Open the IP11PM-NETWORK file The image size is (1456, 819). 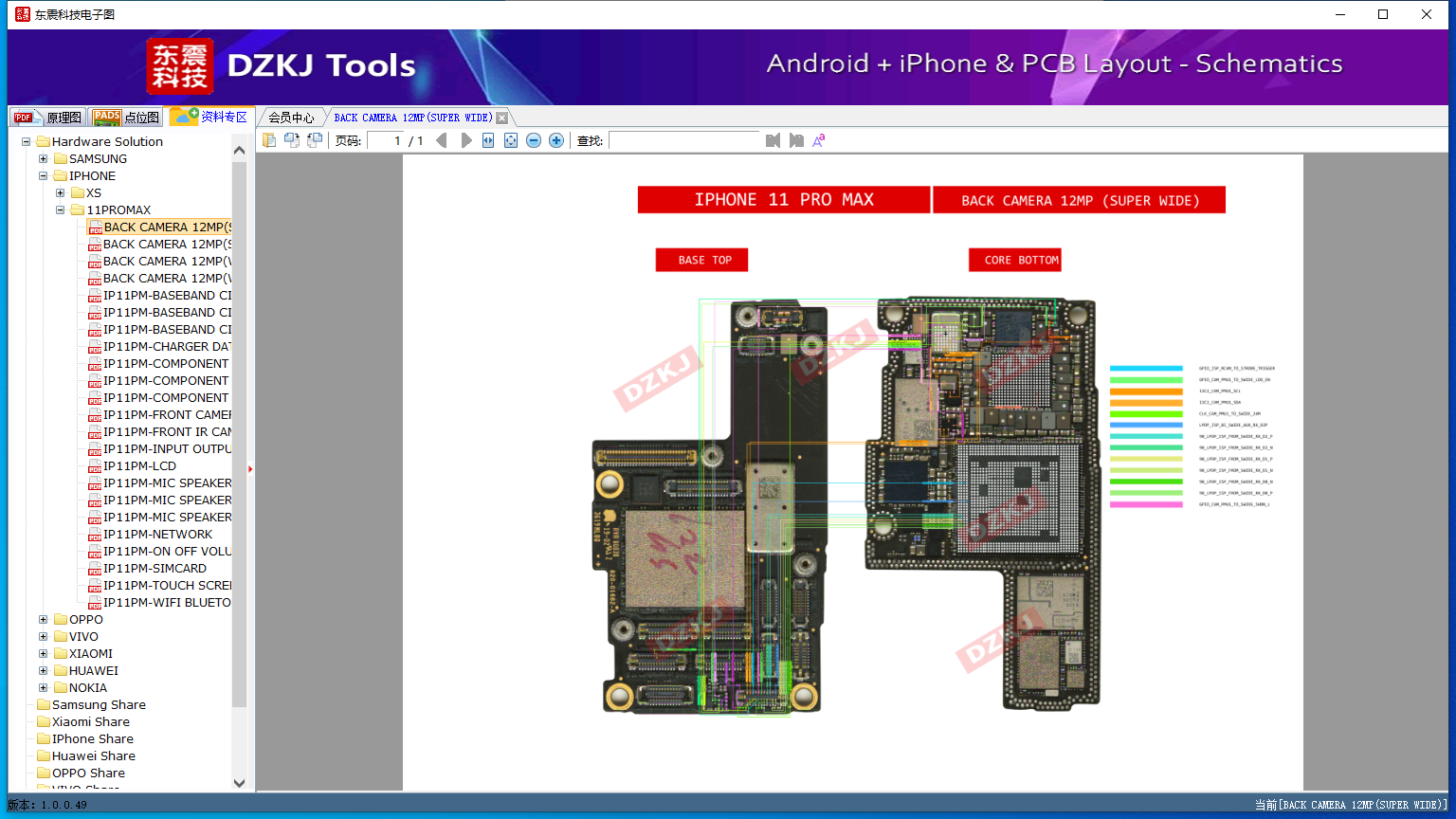pos(150,535)
